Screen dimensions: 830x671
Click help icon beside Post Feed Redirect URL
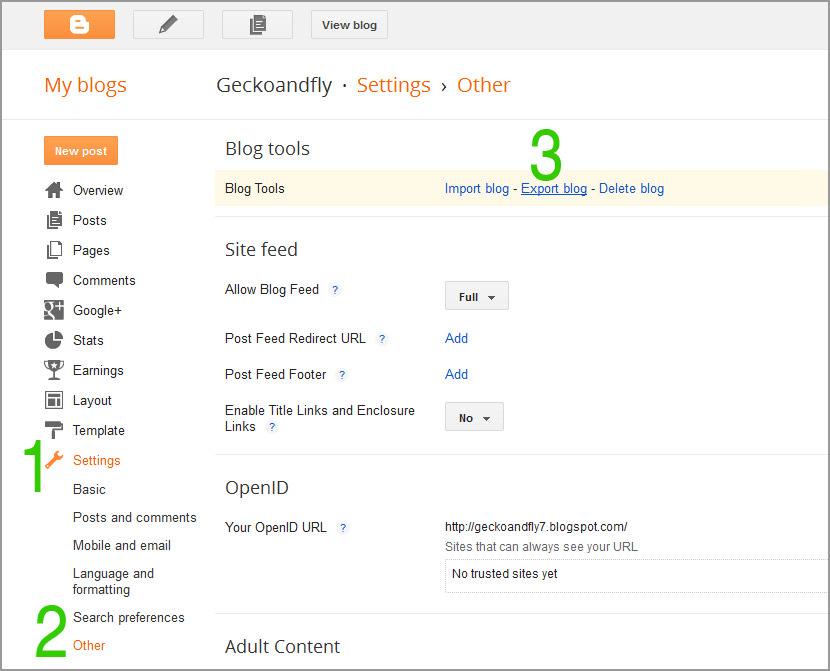click(382, 339)
